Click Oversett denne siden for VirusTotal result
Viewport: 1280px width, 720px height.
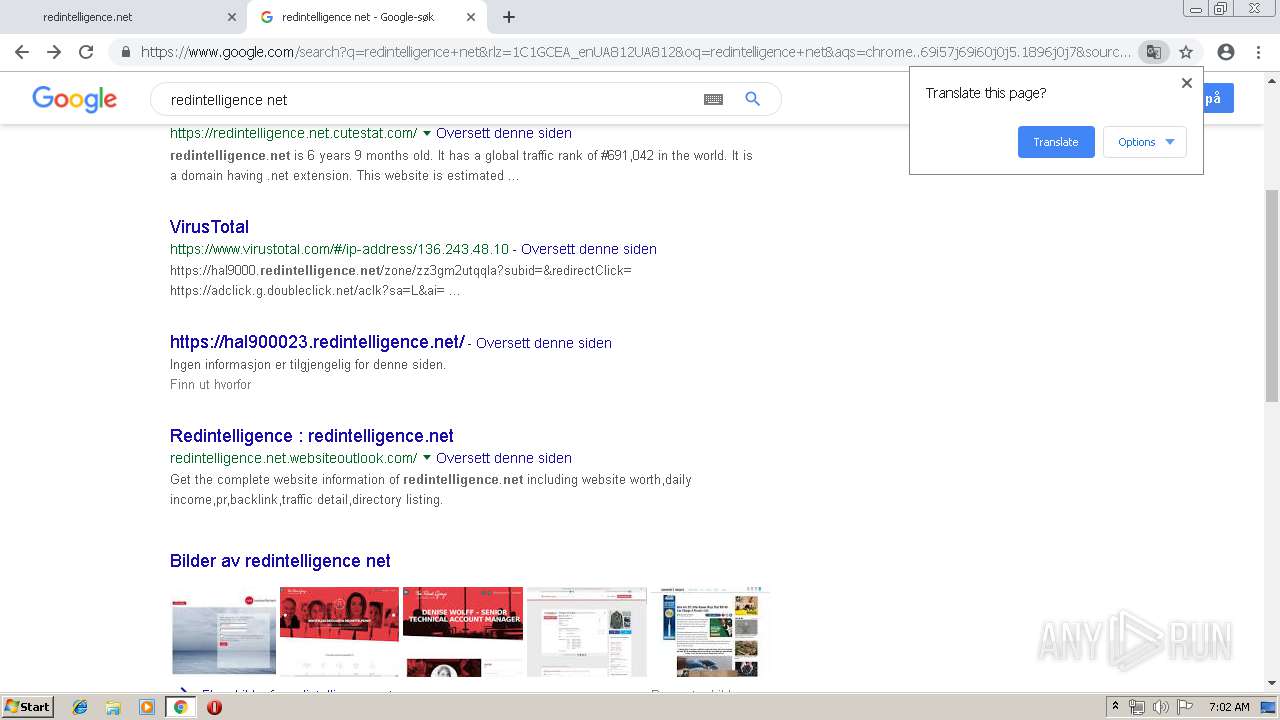point(589,249)
